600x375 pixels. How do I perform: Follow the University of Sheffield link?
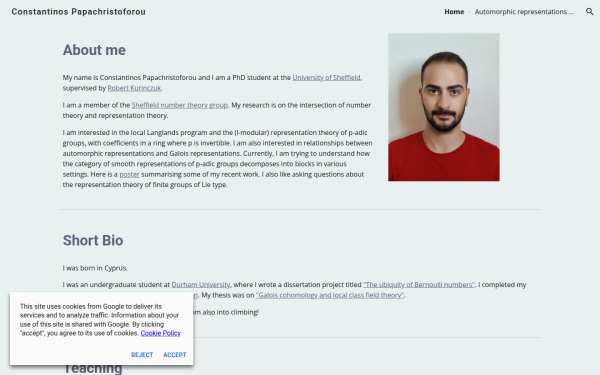326,77
